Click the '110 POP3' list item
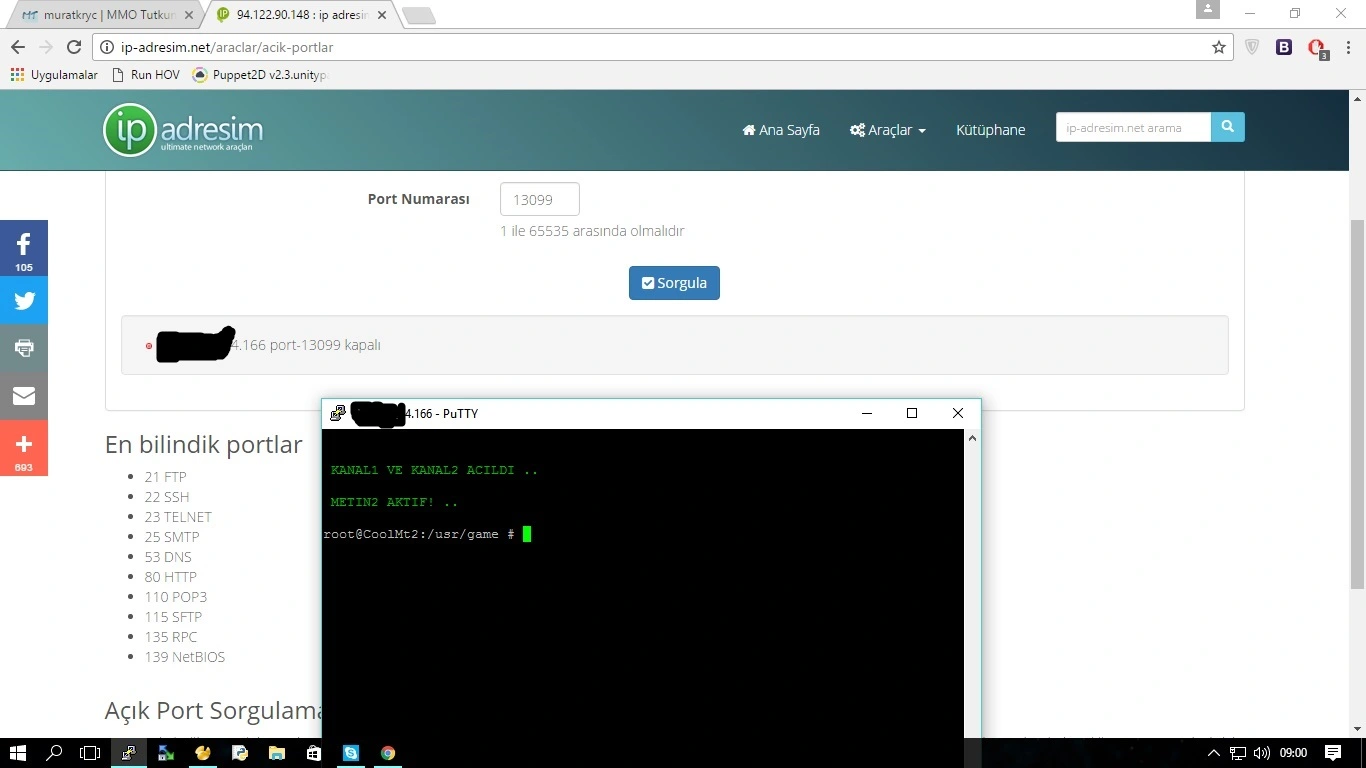 tap(175, 597)
